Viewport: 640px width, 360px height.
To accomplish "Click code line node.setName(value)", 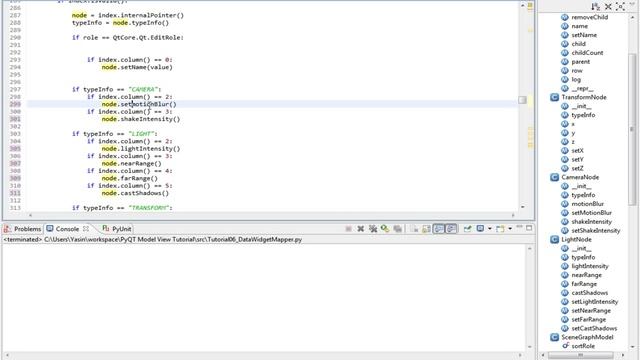I will tap(137, 67).
